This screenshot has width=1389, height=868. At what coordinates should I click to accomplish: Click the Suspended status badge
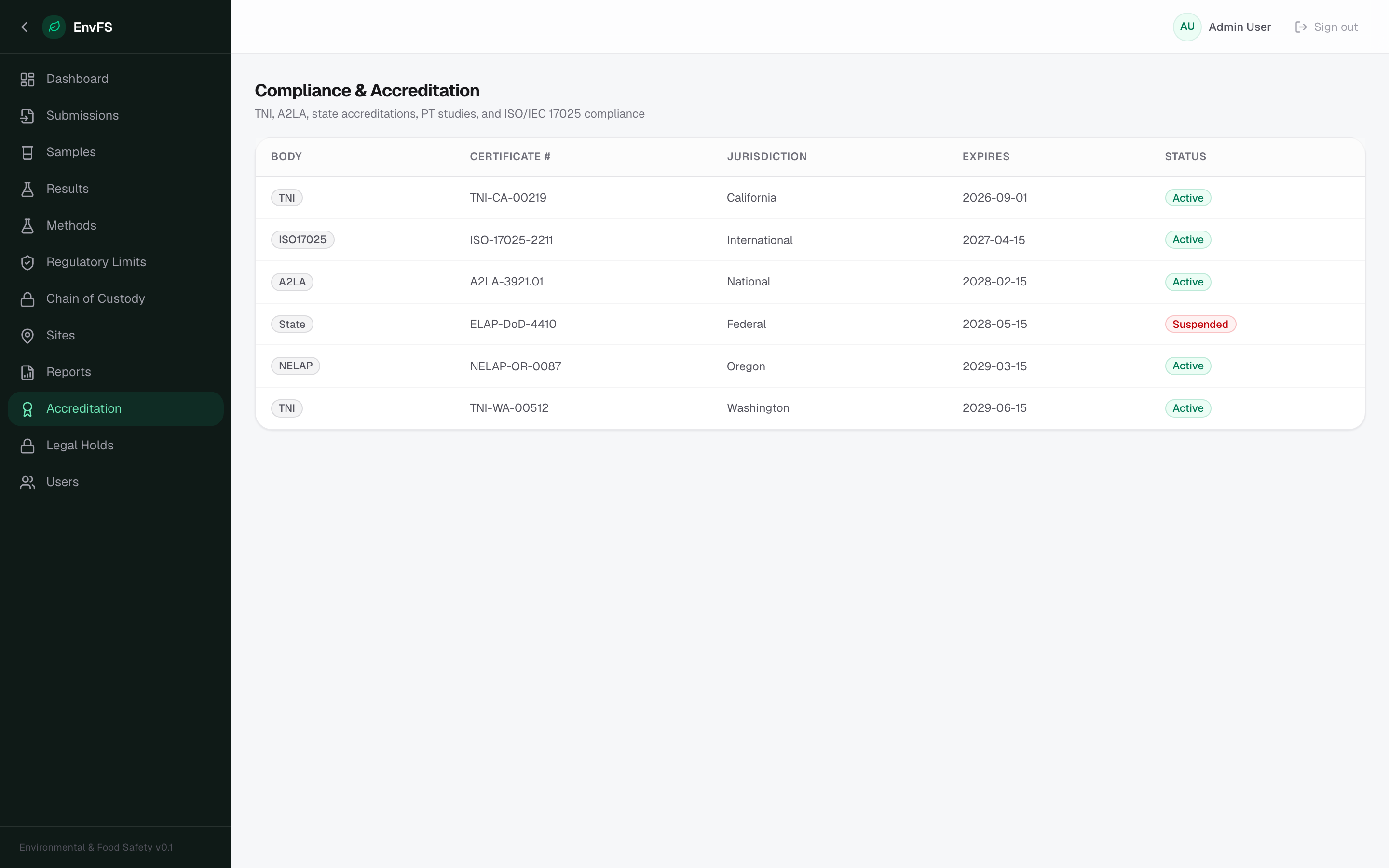1200,325
